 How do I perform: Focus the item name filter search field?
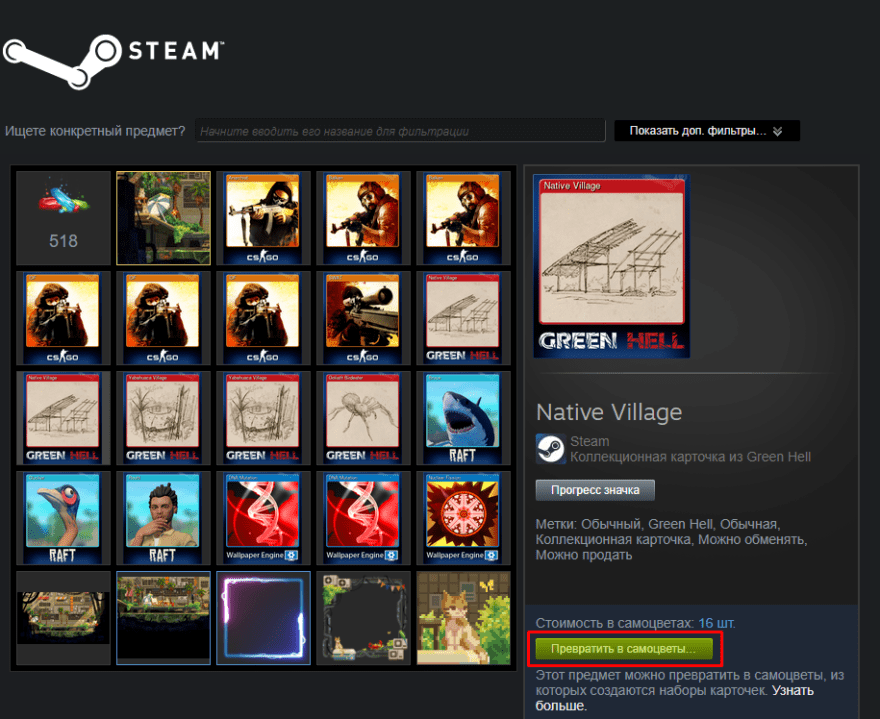[400, 131]
